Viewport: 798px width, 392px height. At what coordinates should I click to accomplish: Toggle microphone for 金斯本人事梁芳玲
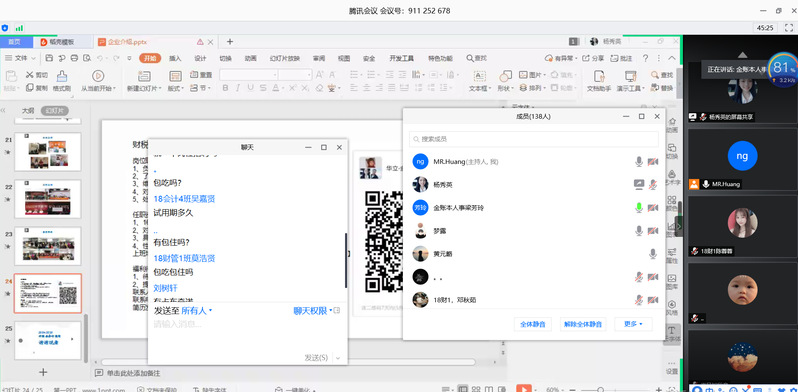tap(639, 208)
